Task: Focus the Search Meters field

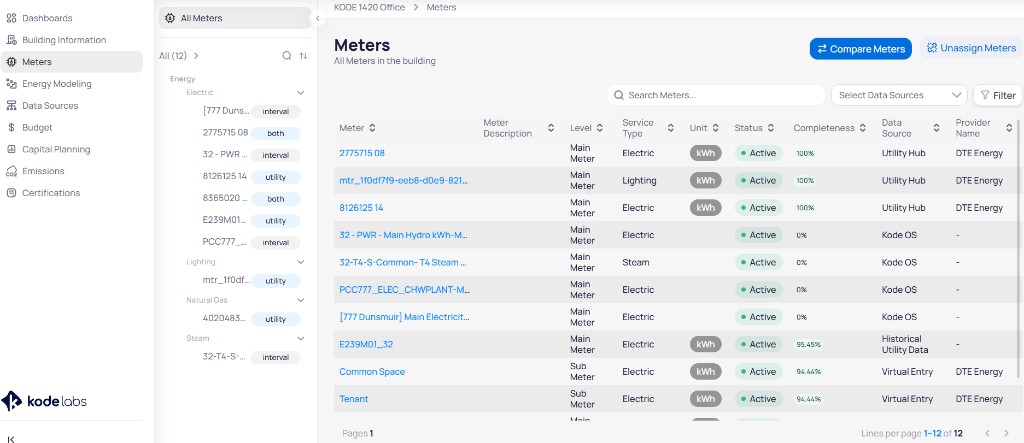Action: click(716, 95)
